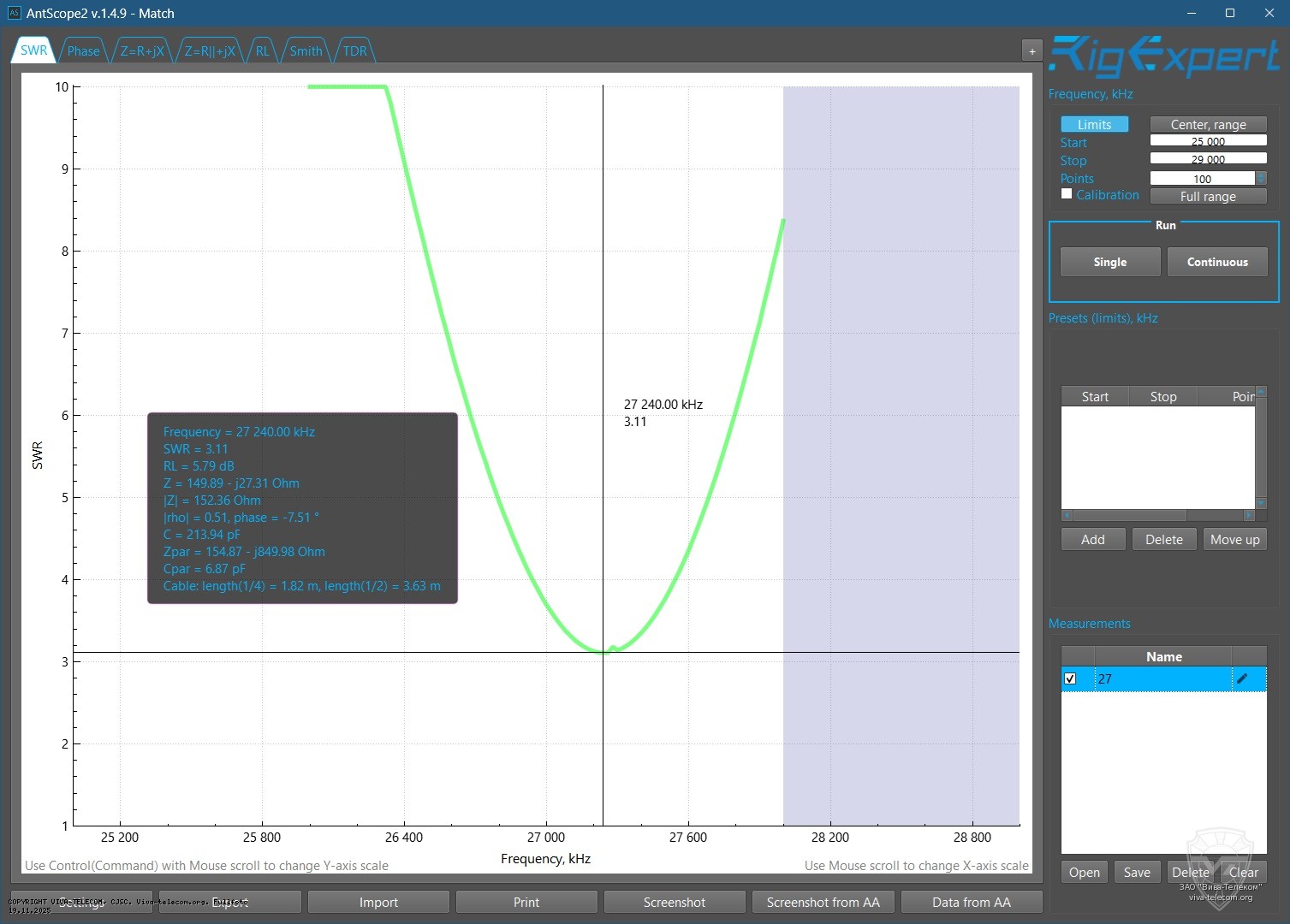The image size is (1290, 924).
Task: Uncheck measurement "27" in the Measurements list
Action: point(1071,678)
